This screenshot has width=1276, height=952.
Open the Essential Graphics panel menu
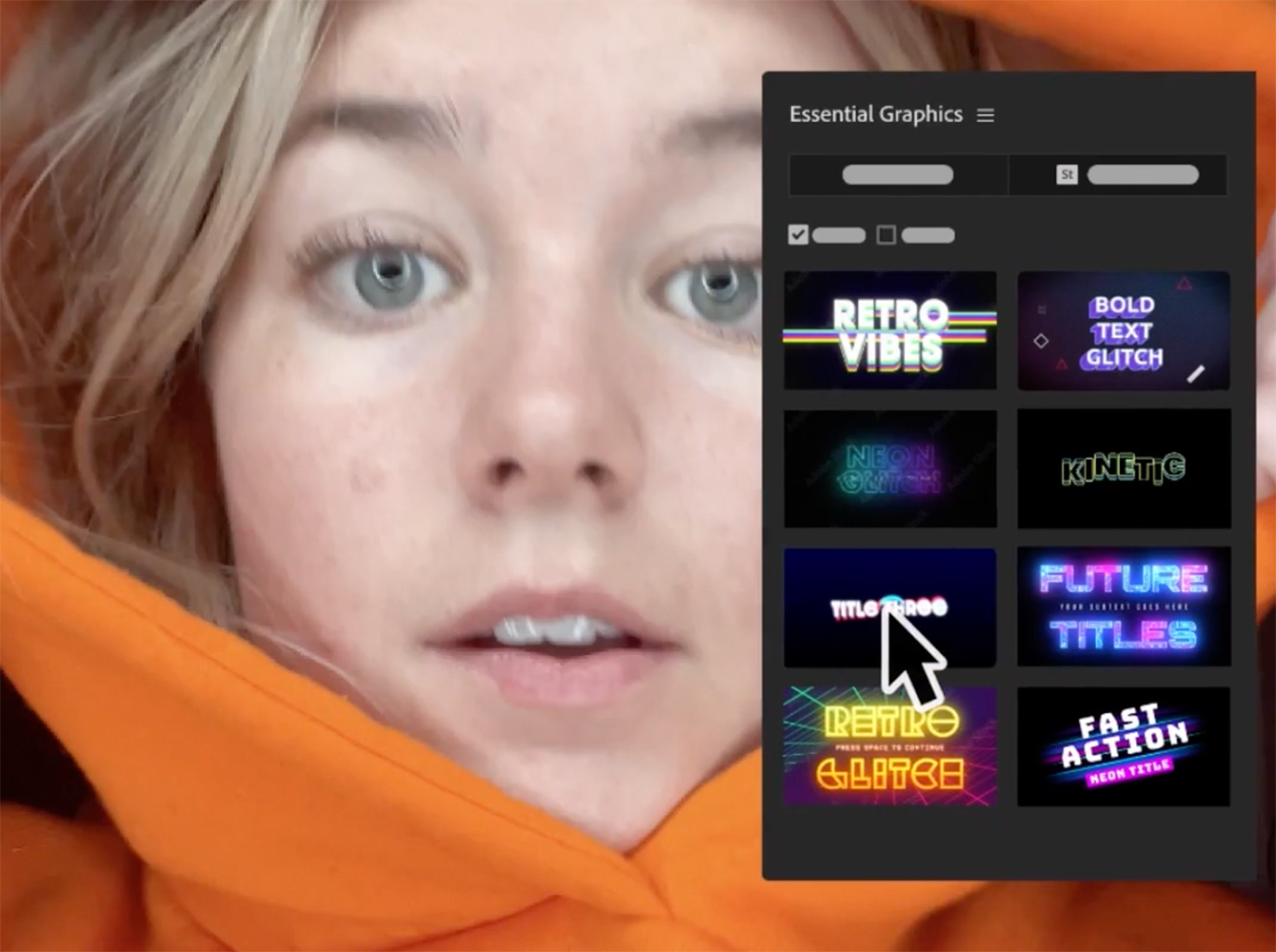click(986, 115)
